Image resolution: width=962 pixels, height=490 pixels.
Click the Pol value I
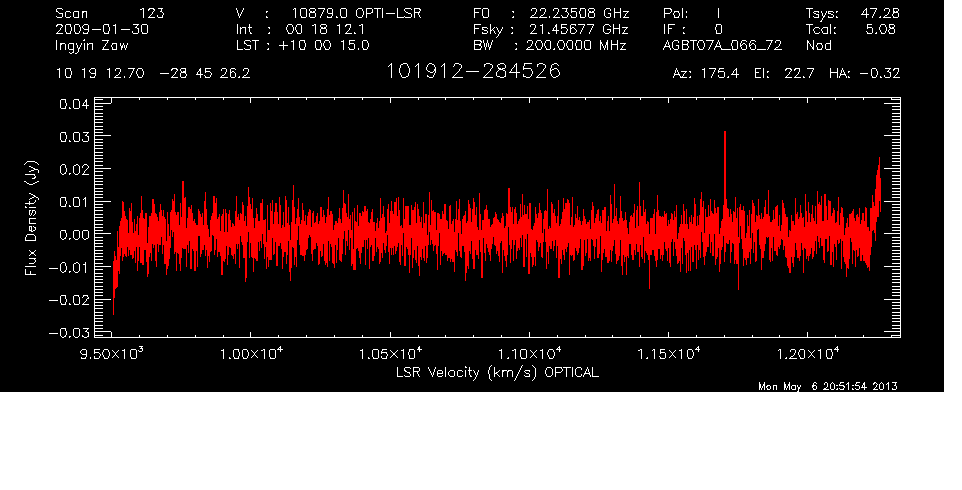click(x=718, y=13)
